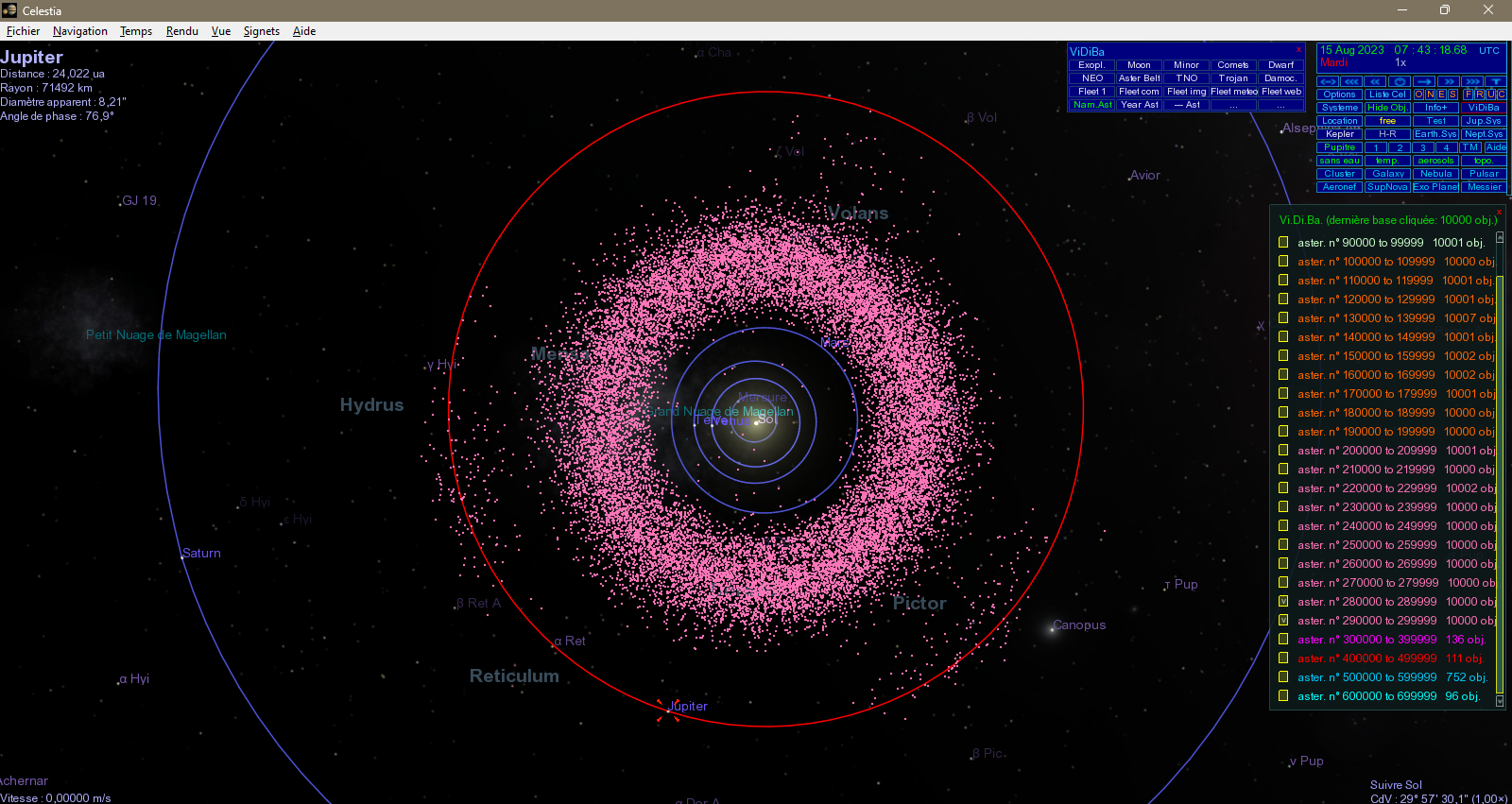Click the H-R diagram button

[x=1387, y=134]
